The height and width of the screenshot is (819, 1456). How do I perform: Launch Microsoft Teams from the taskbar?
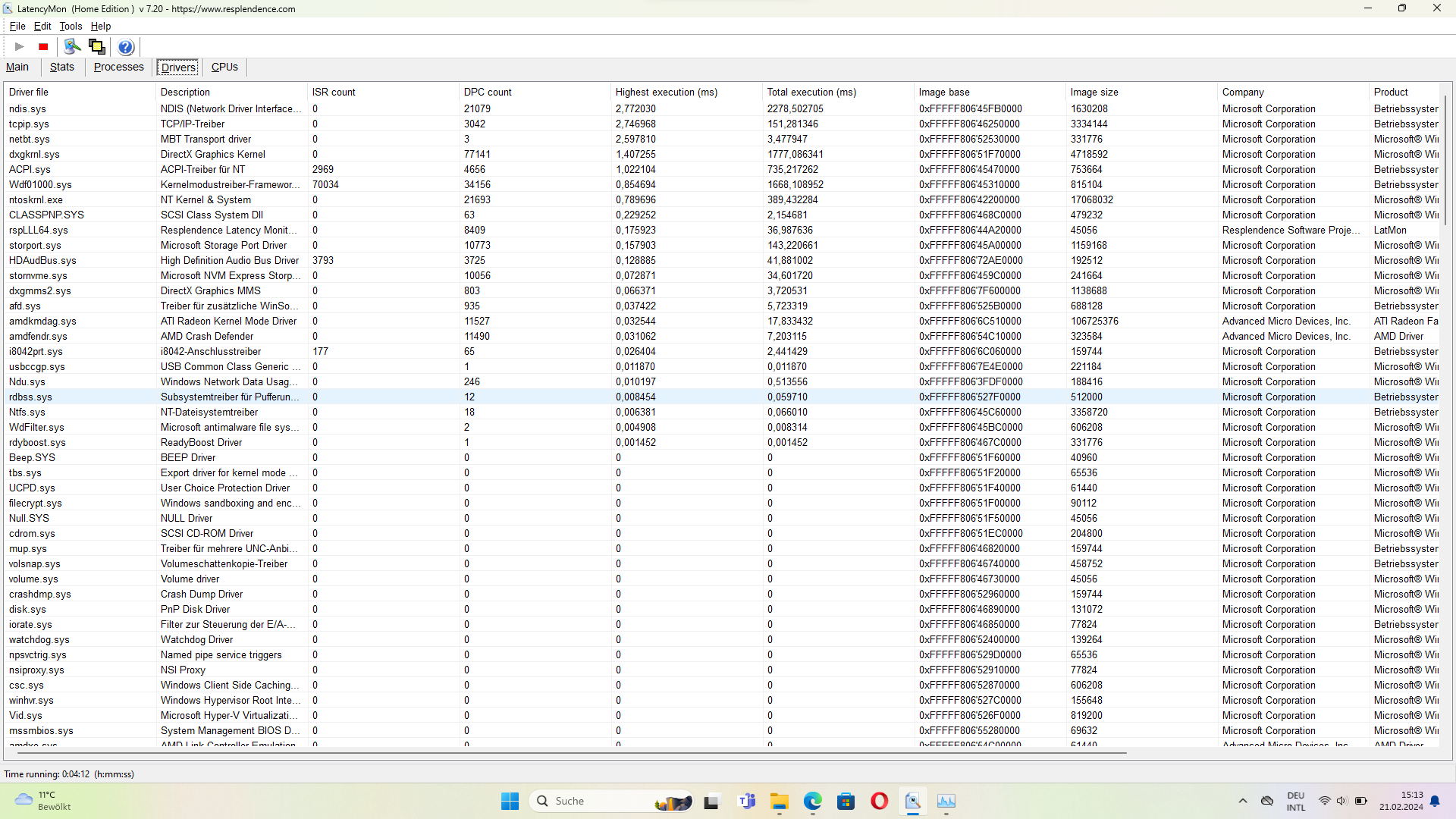pyautogui.click(x=747, y=801)
